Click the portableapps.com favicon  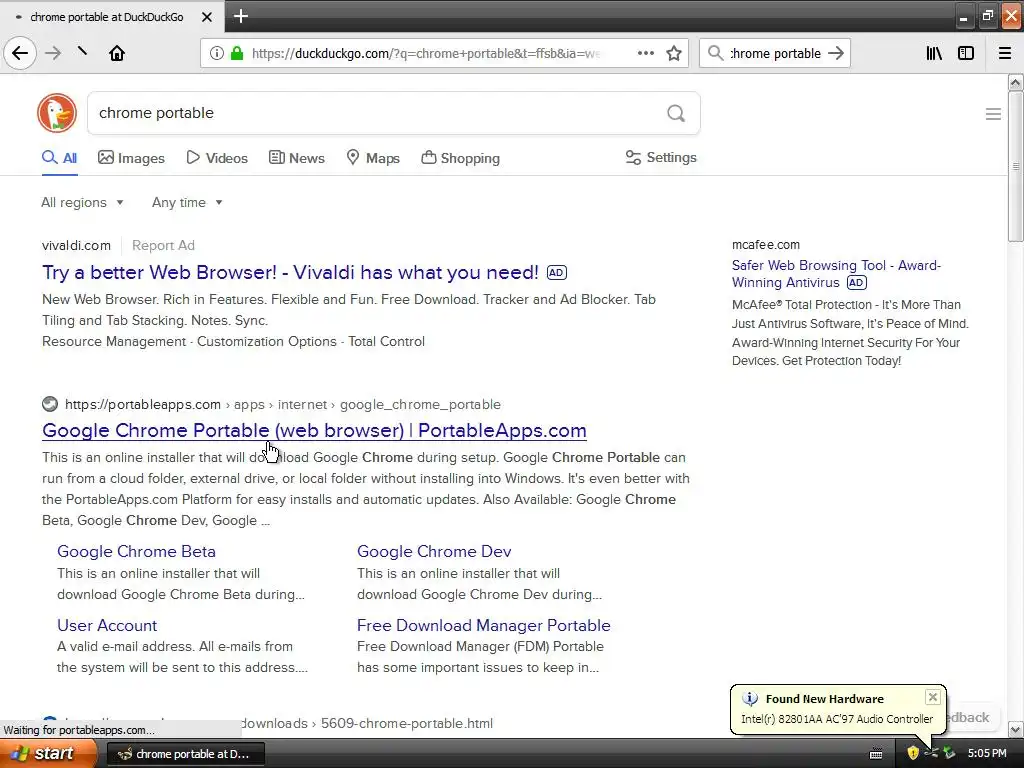click(x=50, y=404)
